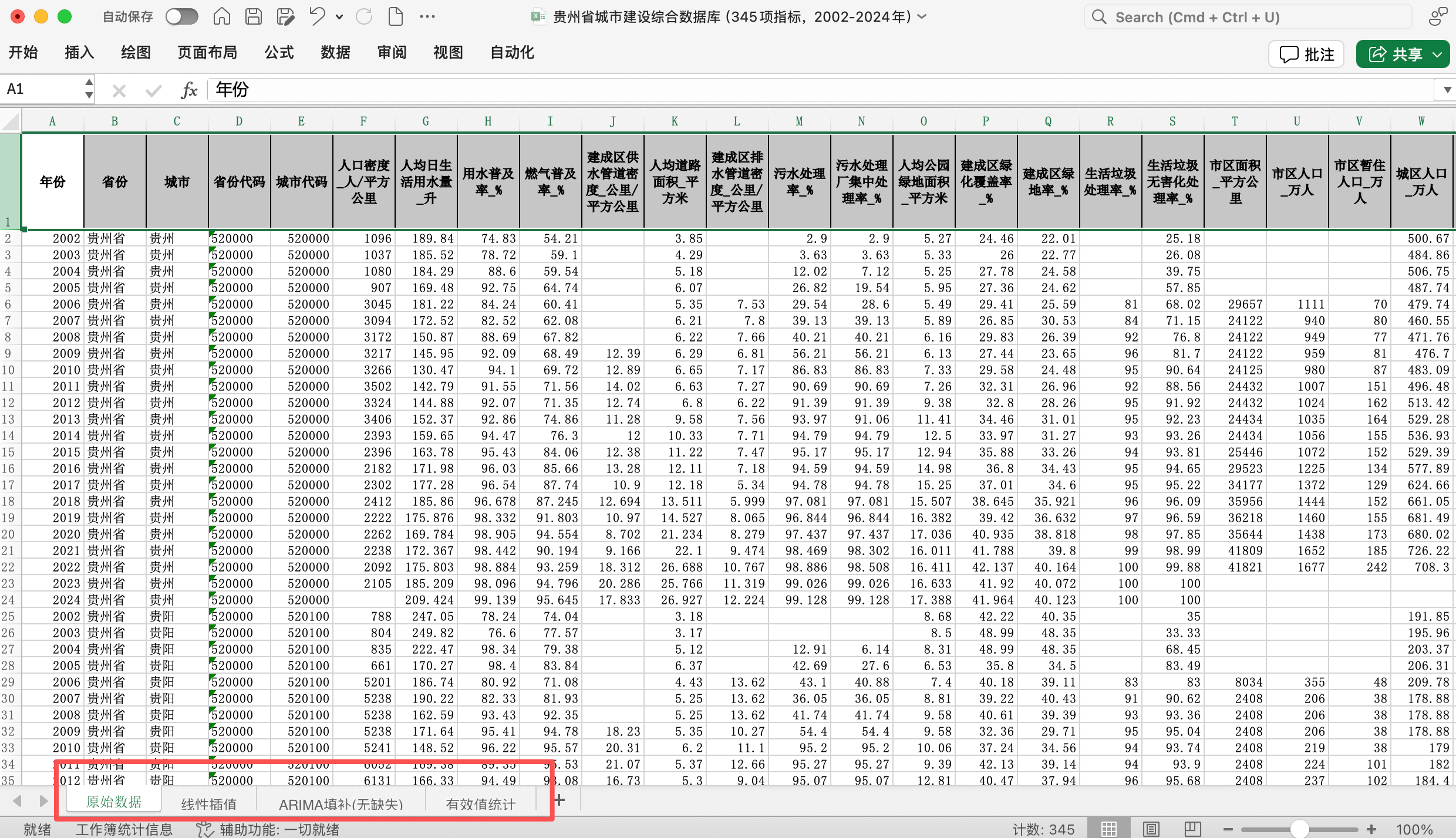1456x838 pixels.
Task: Switch to Page Layout view
Action: point(1151,829)
